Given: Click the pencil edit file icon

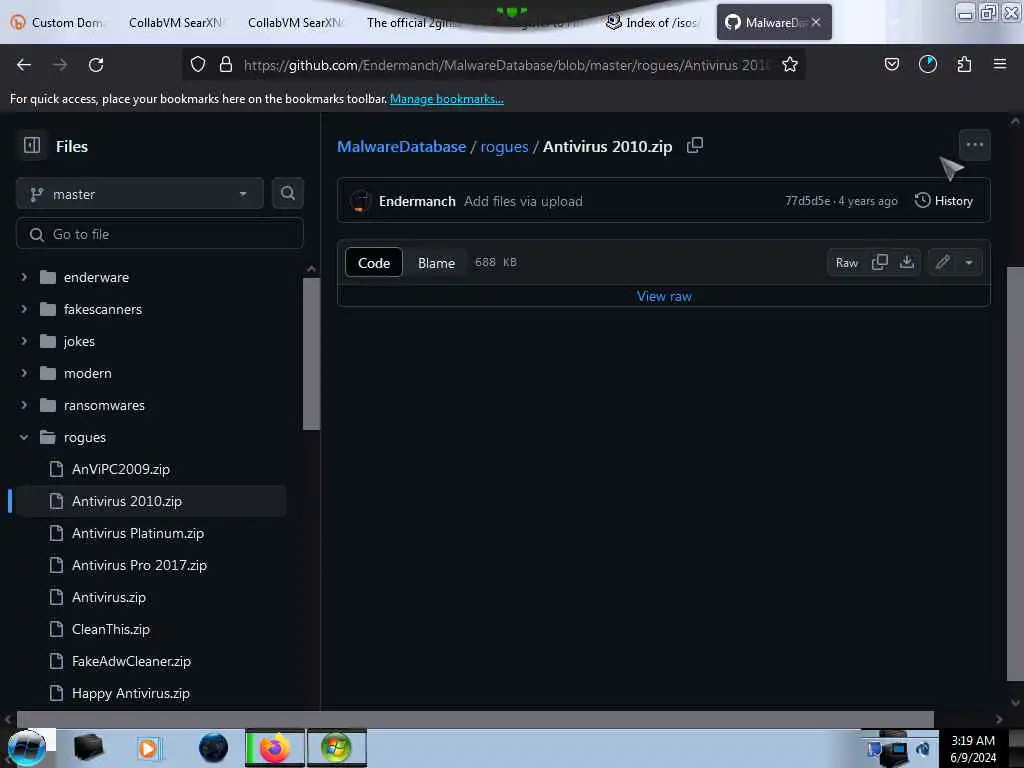Looking at the screenshot, I should tap(942, 262).
